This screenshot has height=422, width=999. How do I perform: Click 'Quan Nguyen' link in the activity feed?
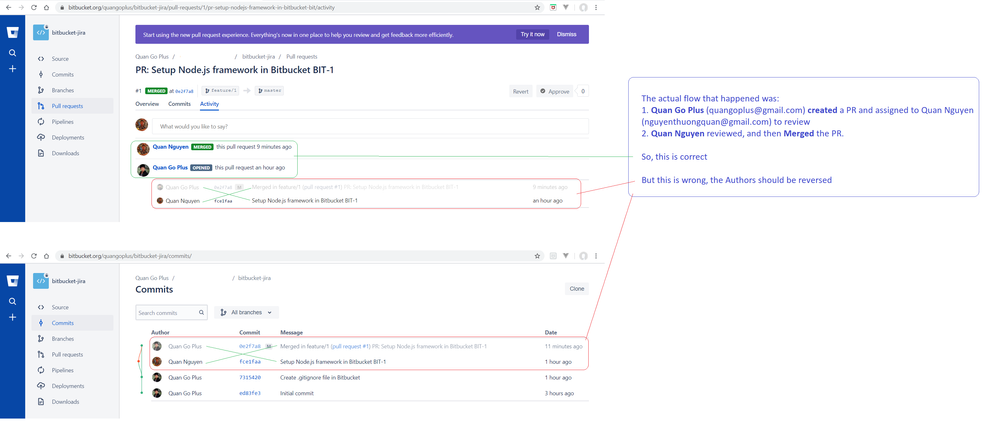(x=171, y=147)
